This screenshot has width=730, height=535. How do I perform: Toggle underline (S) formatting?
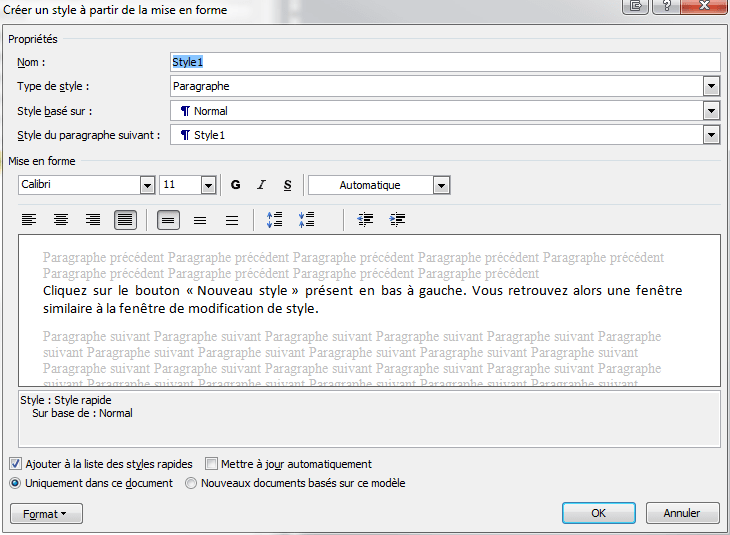click(288, 185)
